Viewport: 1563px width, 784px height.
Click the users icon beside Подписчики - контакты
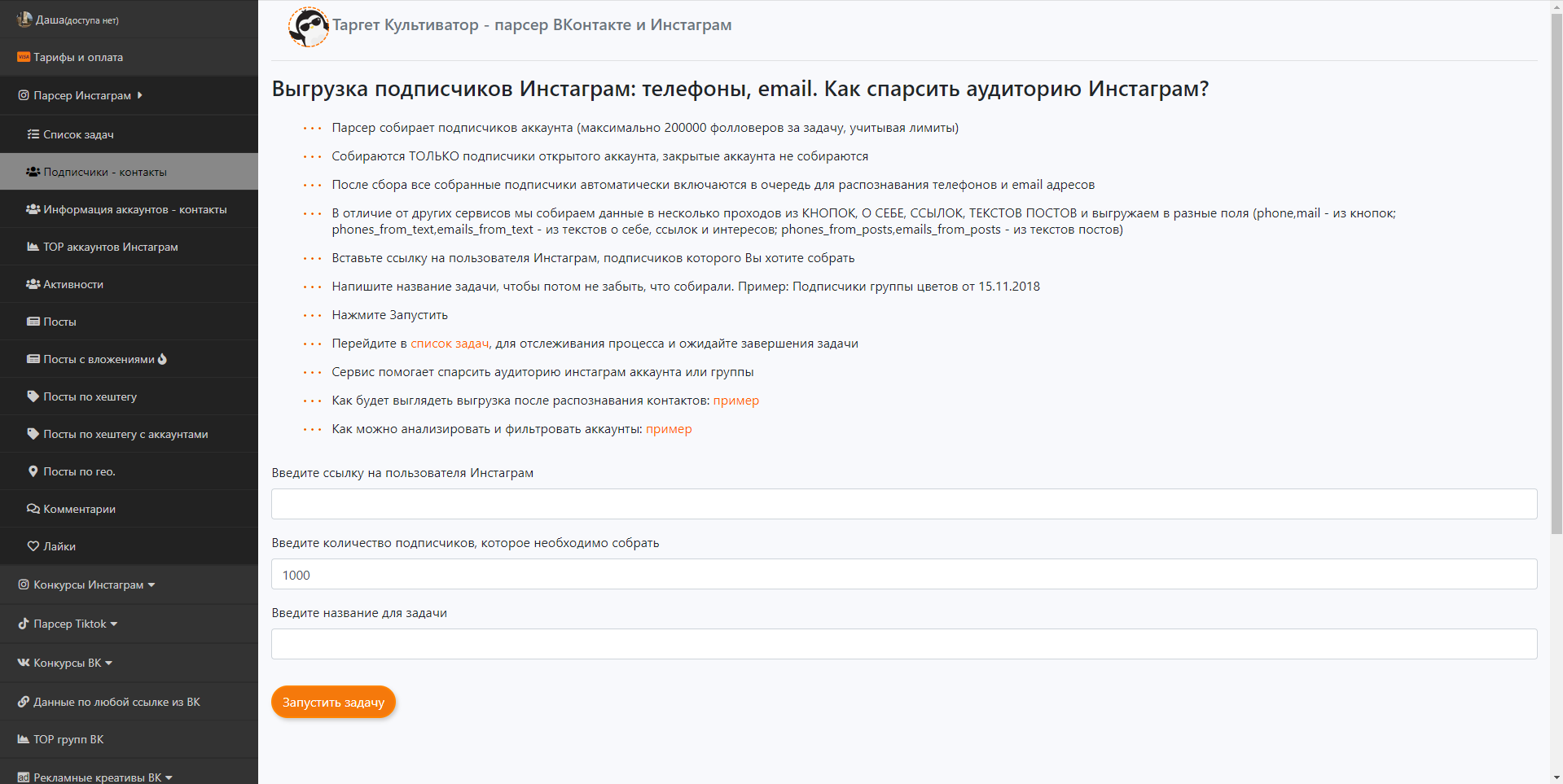pos(33,172)
